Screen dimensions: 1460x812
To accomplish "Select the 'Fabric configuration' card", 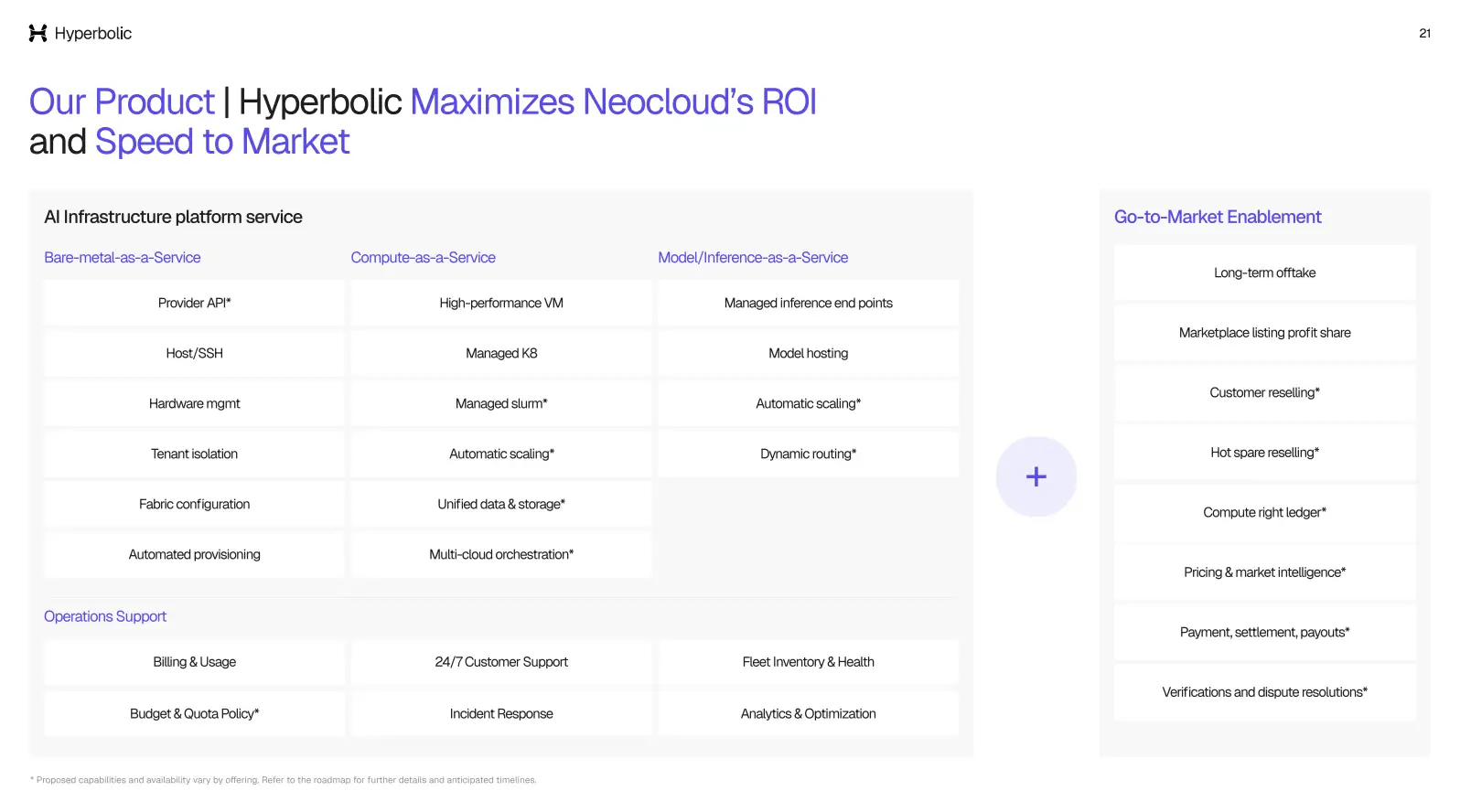I will 194,504.
